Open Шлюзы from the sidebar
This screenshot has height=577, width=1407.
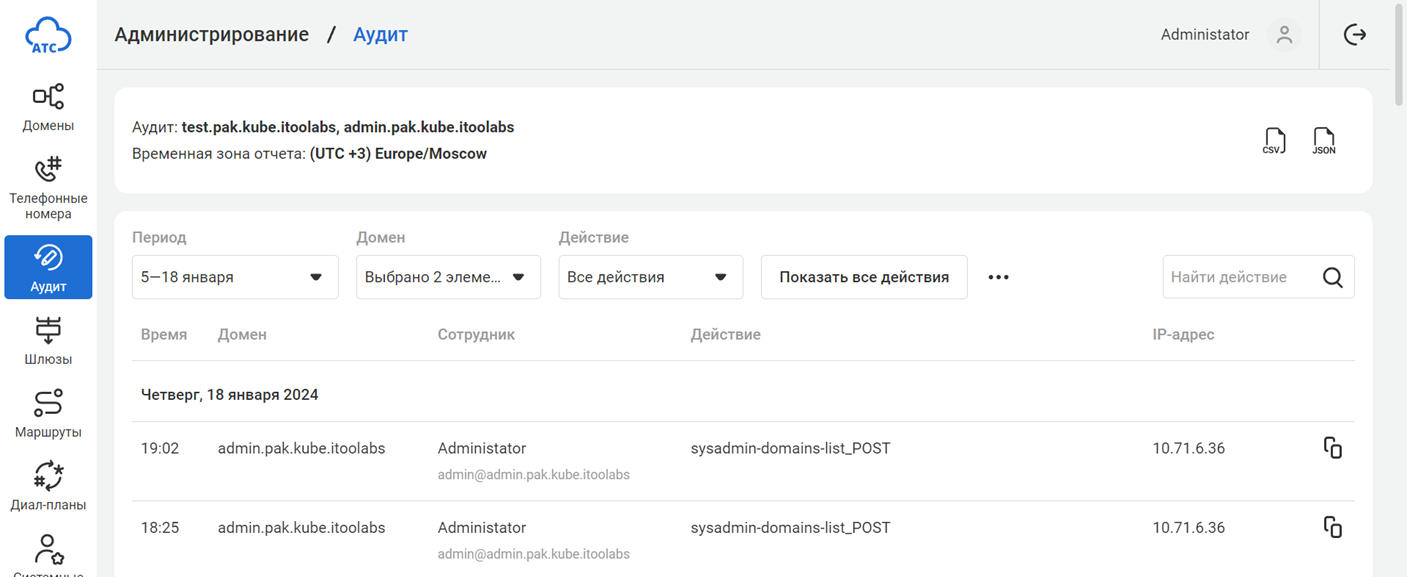(x=48, y=341)
